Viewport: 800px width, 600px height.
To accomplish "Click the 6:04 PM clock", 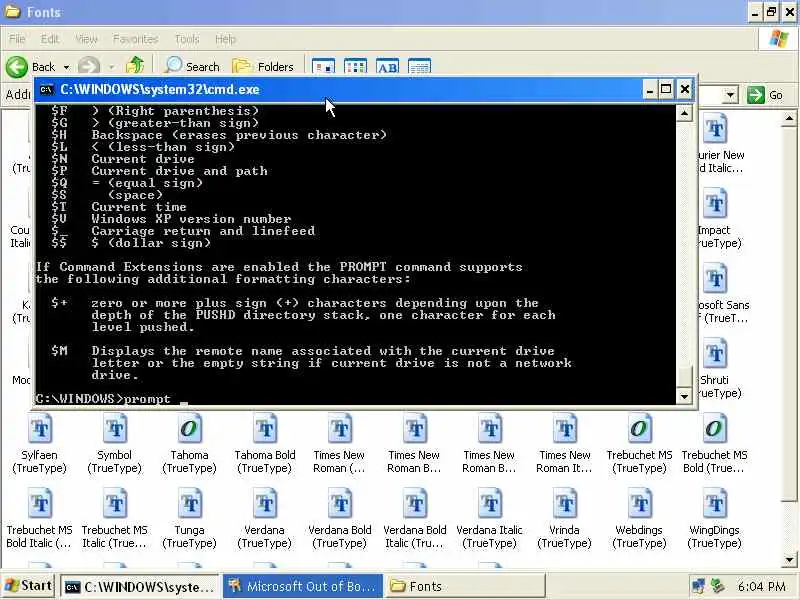I will 761,587.
